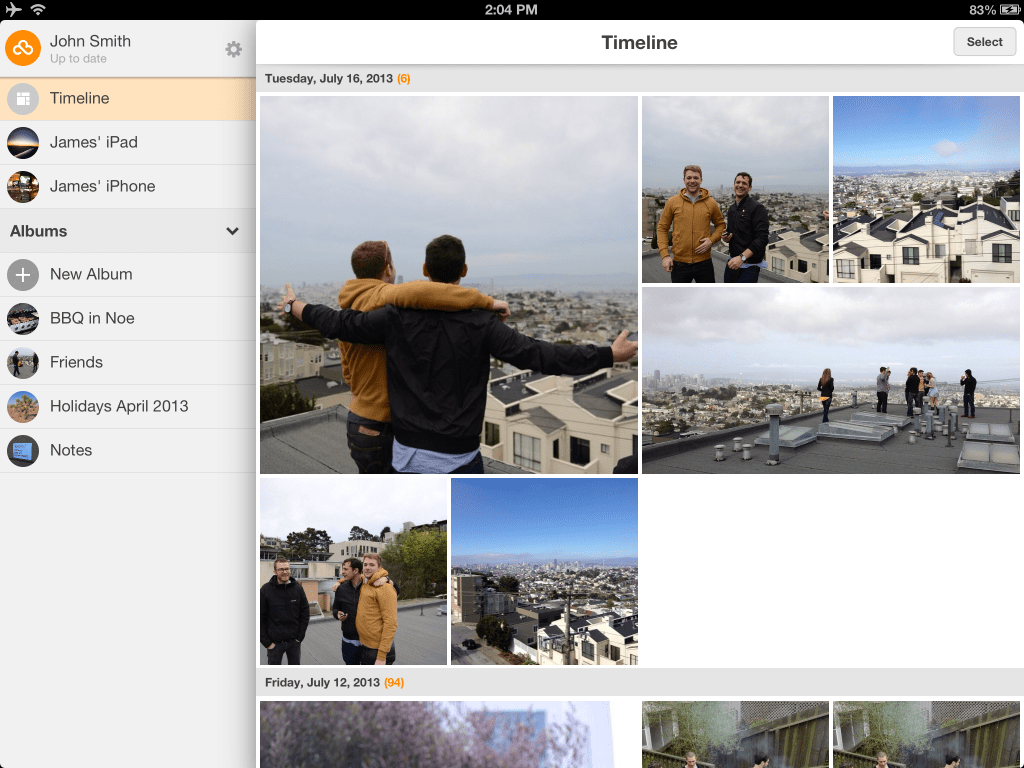The height and width of the screenshot is (768, 1024).
Task: Click the John Smith account name
Action: [x=90, y=41]
